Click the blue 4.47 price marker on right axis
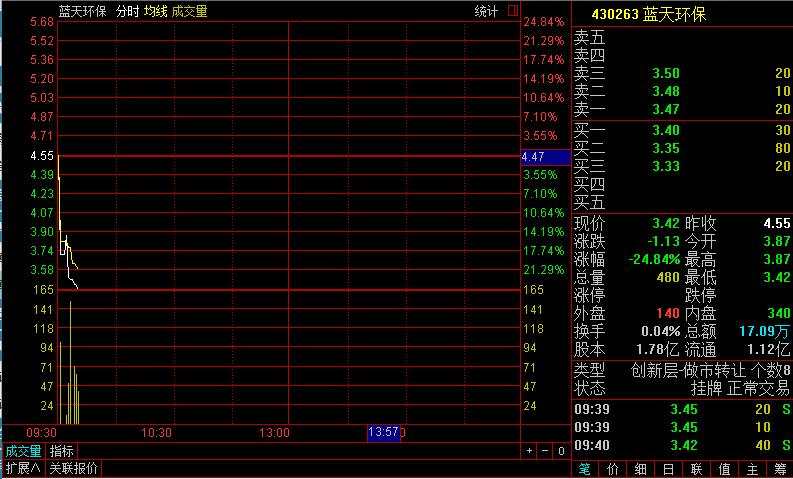 [x=546, y=157]
